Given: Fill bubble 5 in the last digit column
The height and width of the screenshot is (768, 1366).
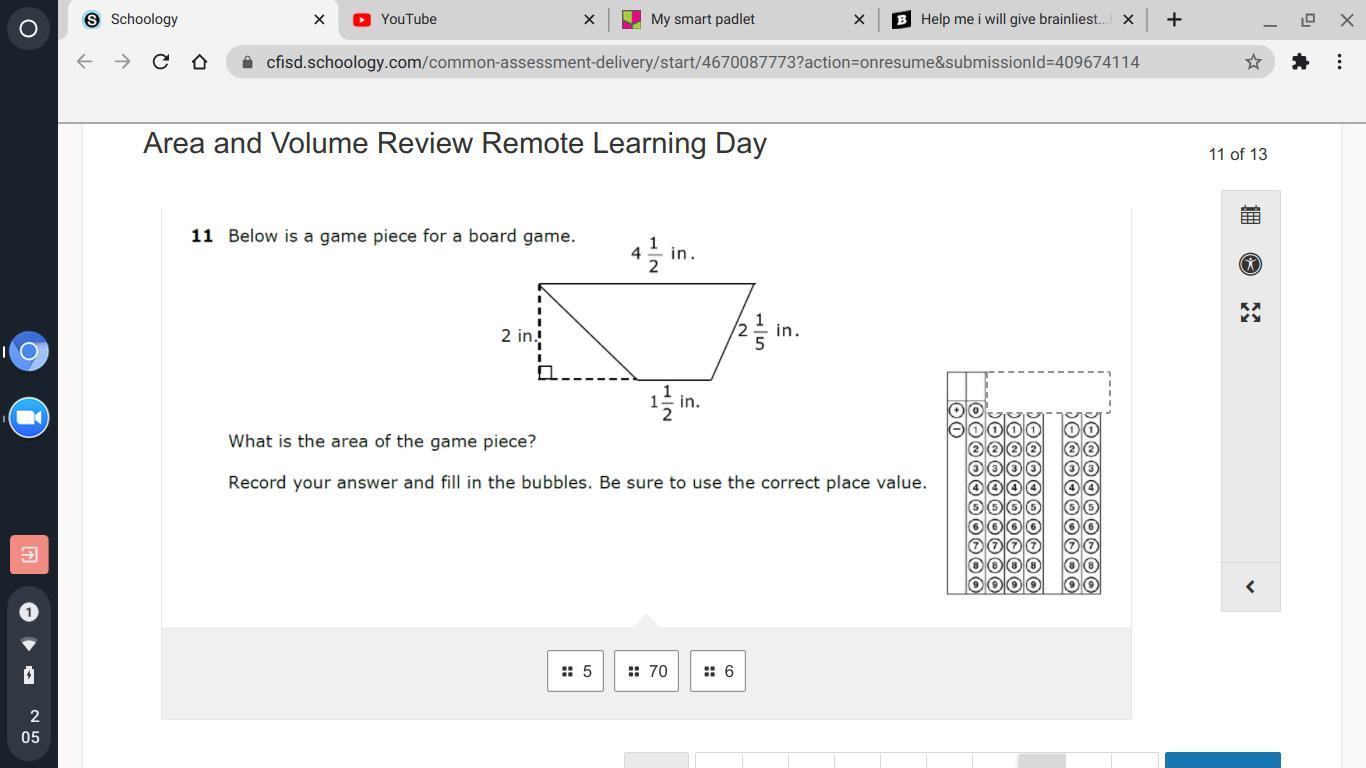Looking at the screenshot, I should [x=1091, y=507].
